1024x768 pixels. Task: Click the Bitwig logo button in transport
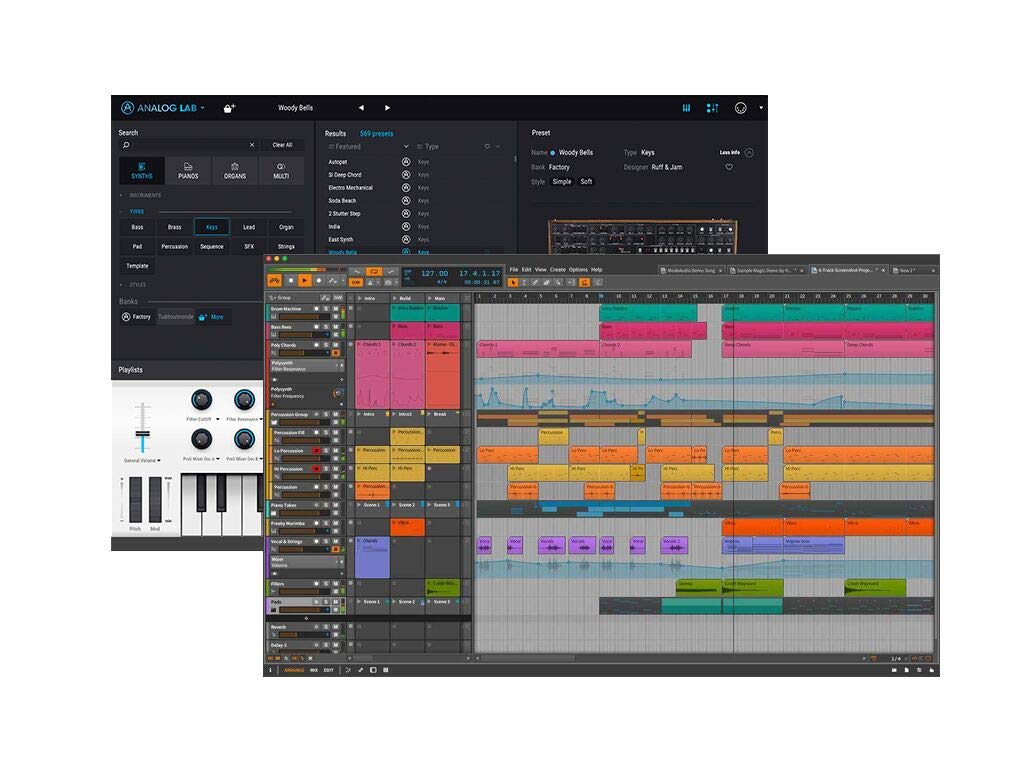click(274, 281)
